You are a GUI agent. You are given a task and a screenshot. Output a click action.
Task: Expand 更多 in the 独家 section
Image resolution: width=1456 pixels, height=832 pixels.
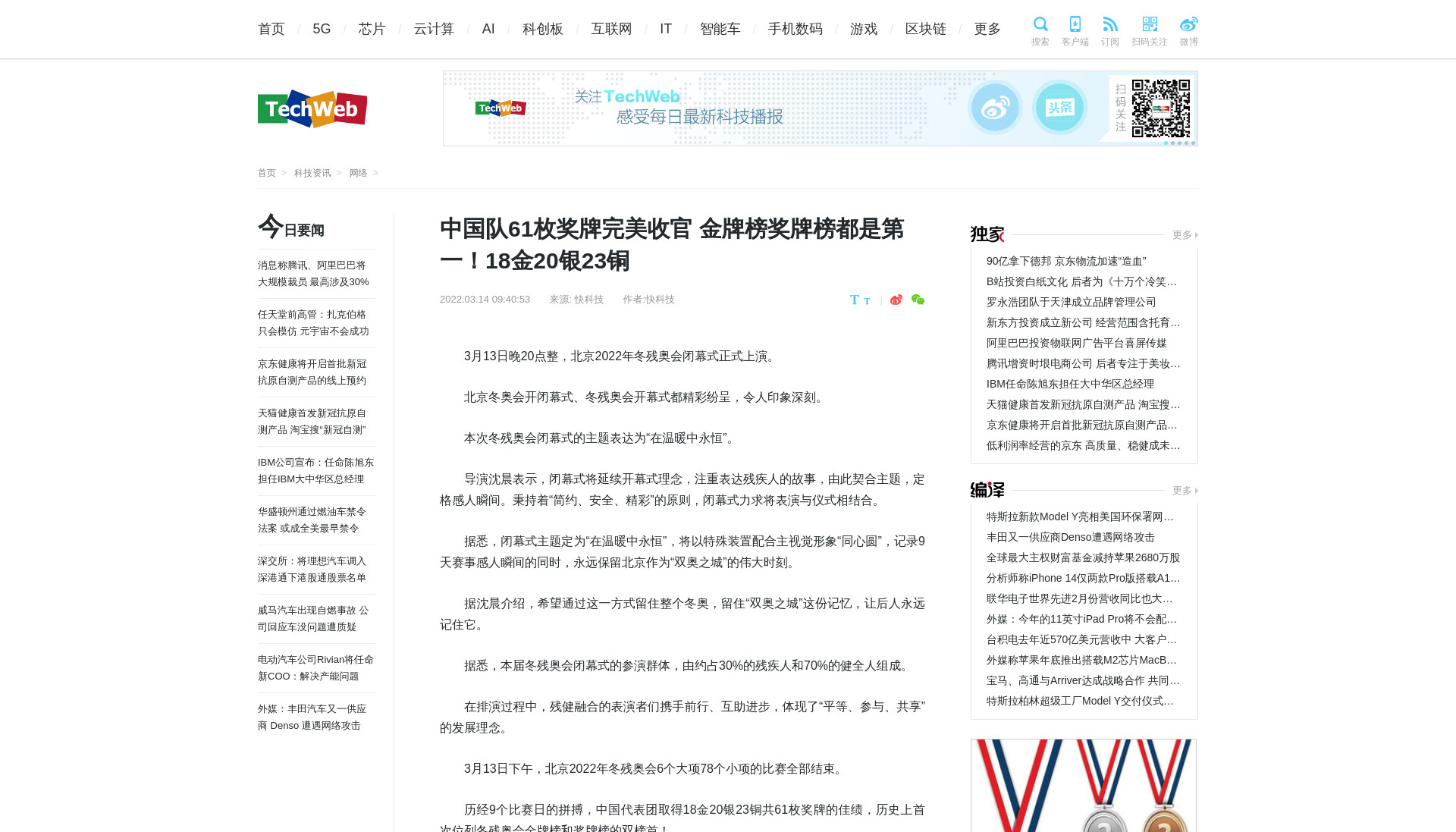pos(1185,235)
